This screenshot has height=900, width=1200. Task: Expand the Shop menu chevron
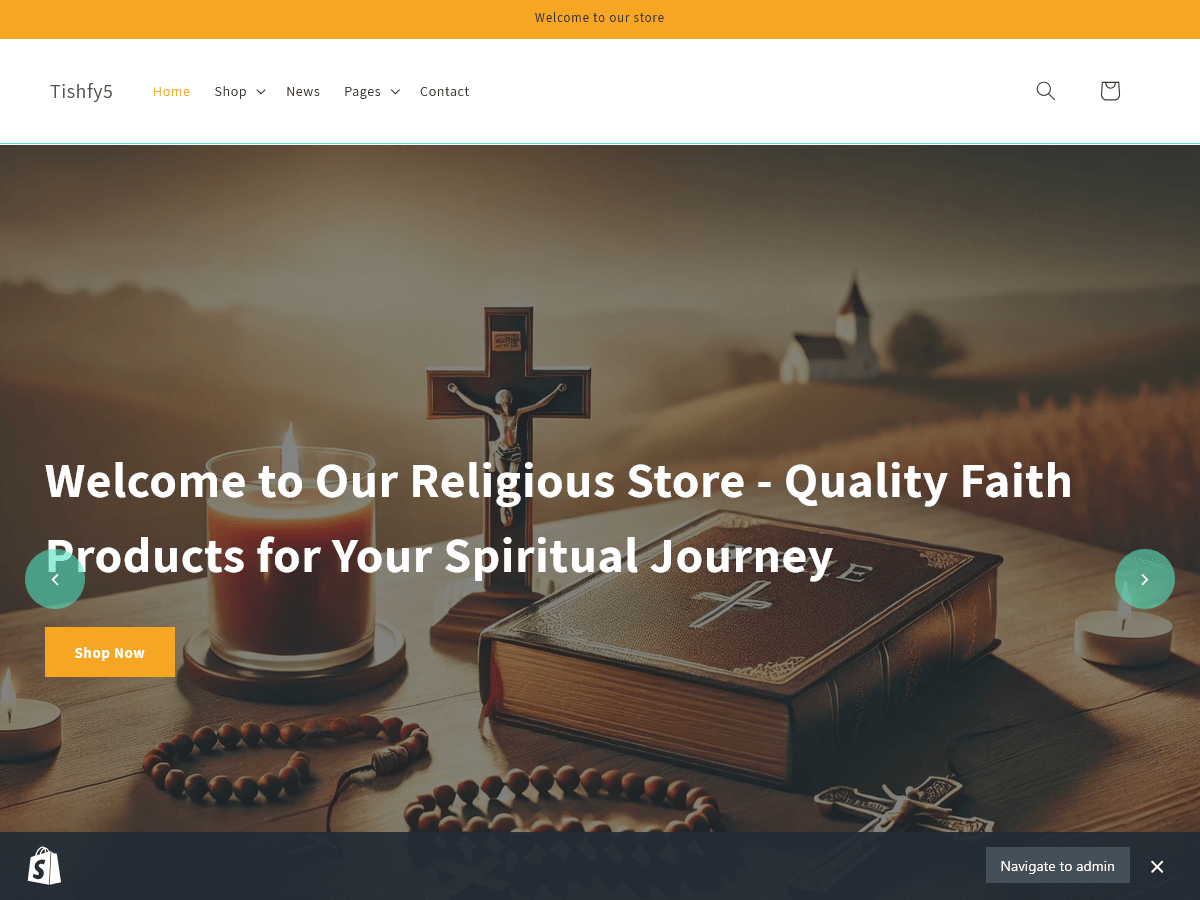tap(260, 91)
